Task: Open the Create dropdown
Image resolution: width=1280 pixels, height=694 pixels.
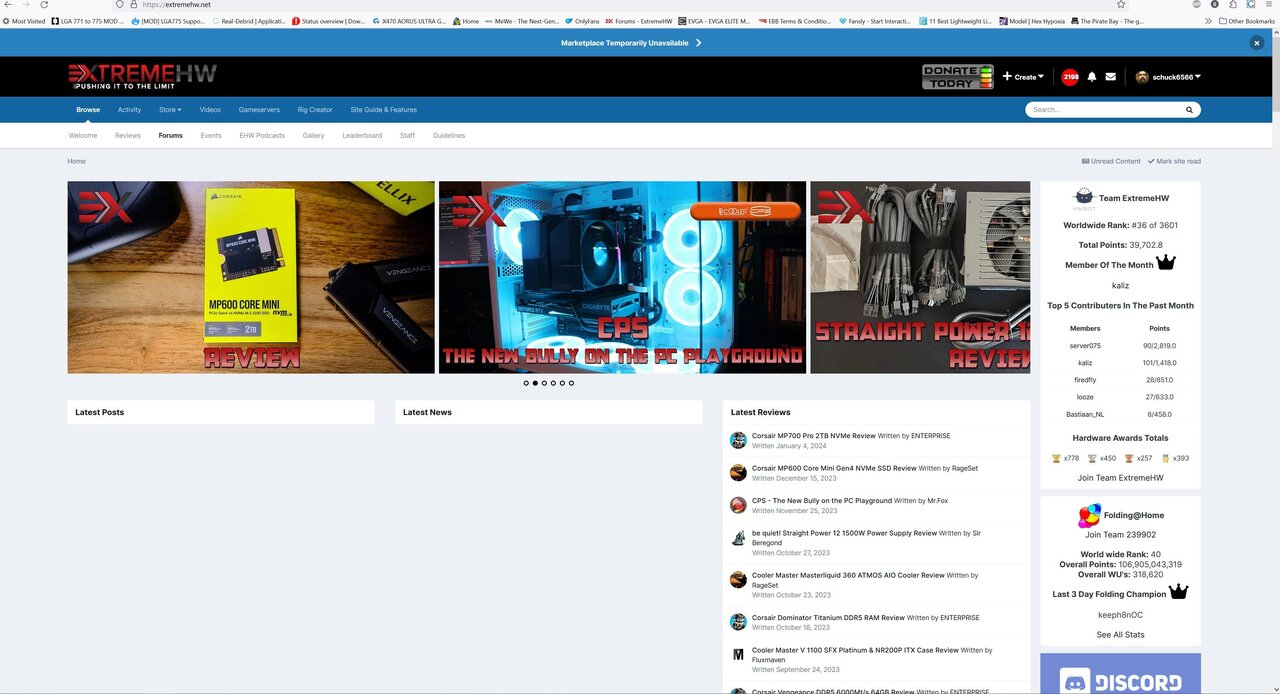Action: pos(1025,76)
